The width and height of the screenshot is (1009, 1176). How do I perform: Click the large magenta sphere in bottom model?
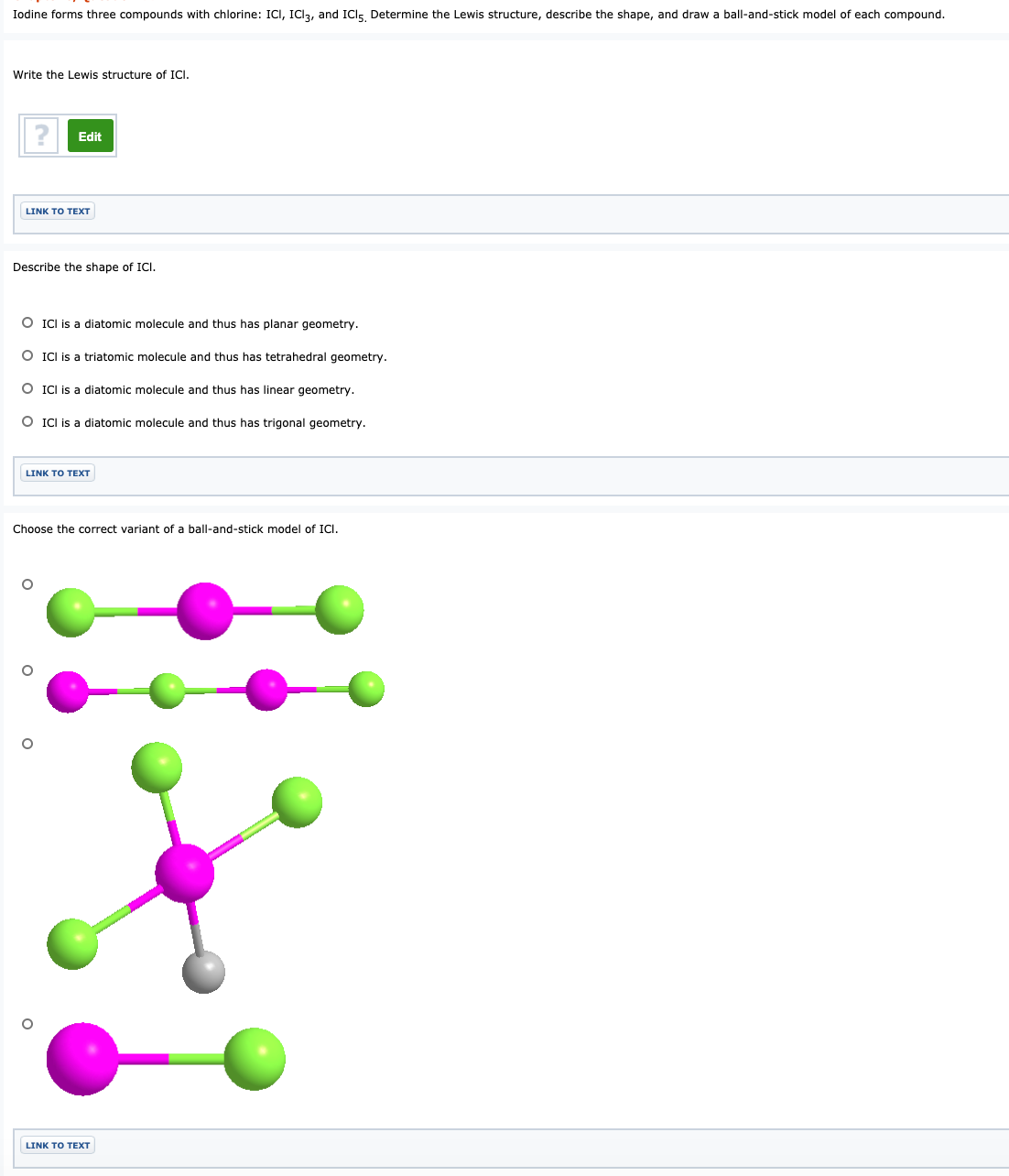click(x=82, y=1059)
